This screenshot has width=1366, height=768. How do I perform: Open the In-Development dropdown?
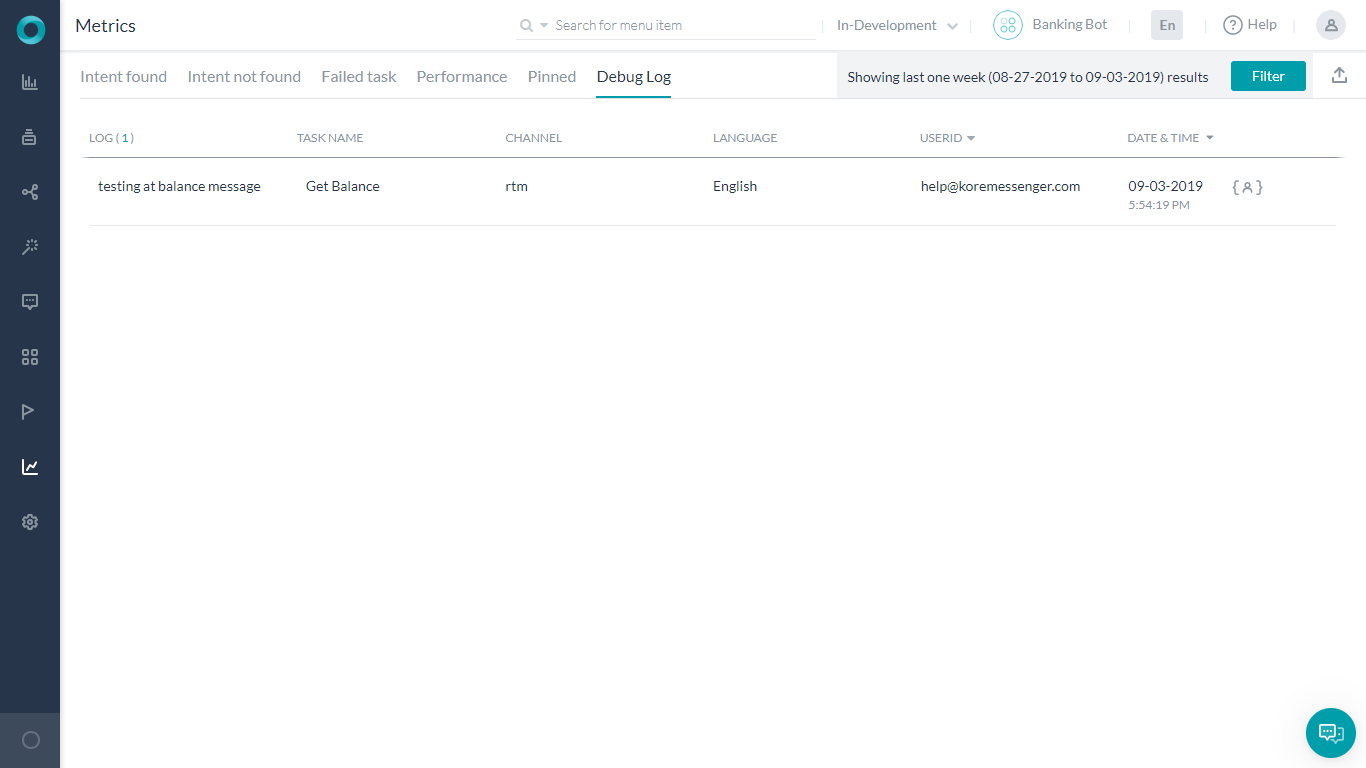pos(897,26)
